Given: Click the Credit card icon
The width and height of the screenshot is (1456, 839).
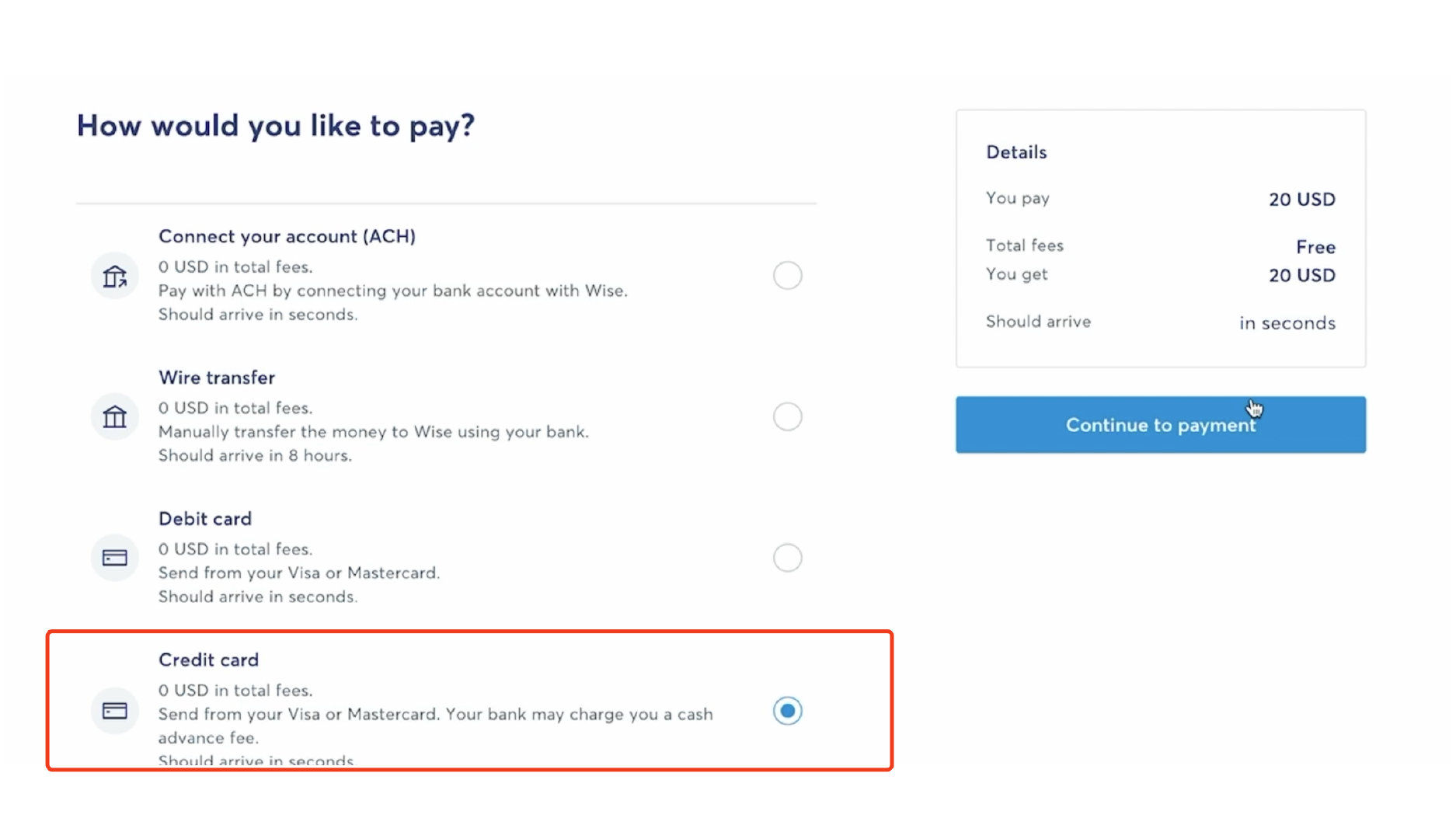Looking at the screenshot, I should click(115, 711).
